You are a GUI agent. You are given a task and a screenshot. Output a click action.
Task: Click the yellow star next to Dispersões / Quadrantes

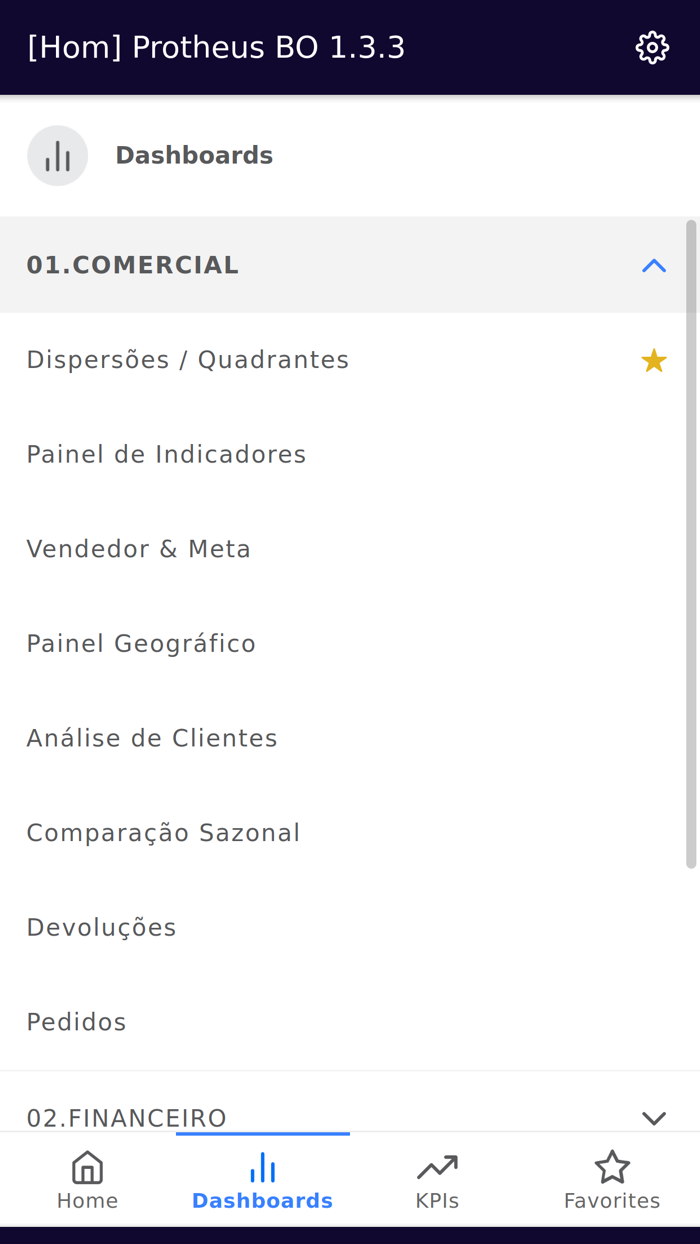(x=654, y=360)
